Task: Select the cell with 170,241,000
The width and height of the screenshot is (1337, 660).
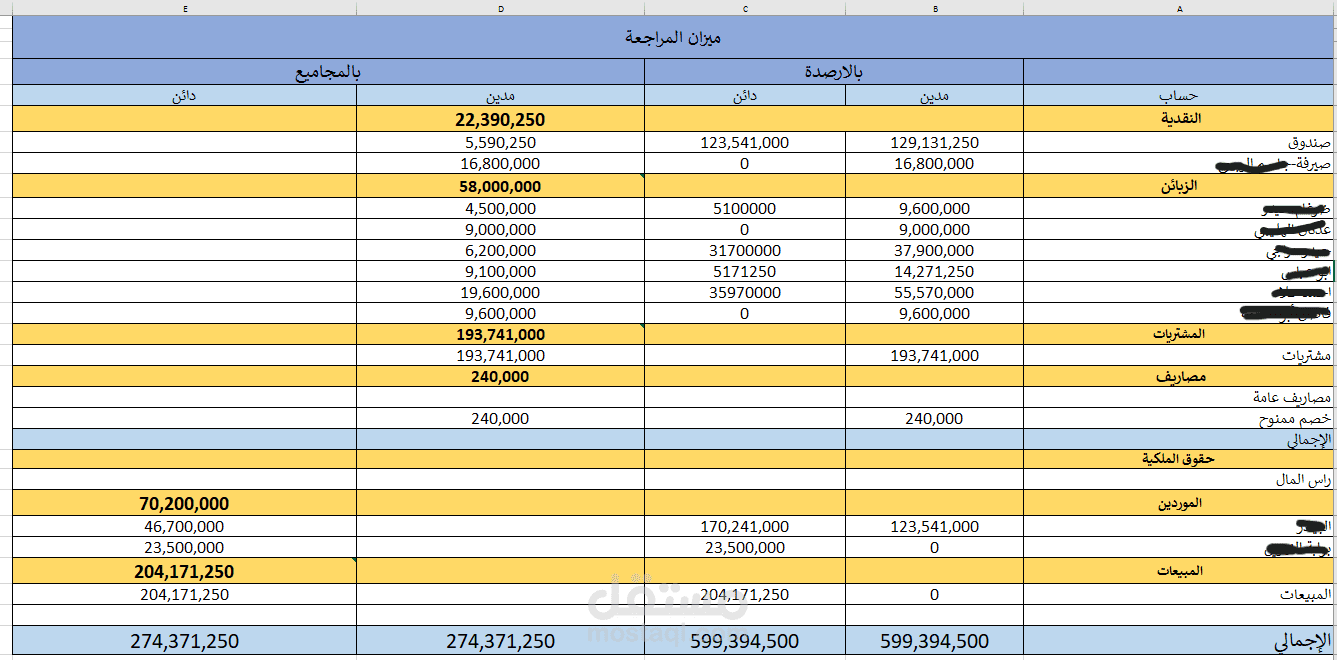Action: click(745, 526)
